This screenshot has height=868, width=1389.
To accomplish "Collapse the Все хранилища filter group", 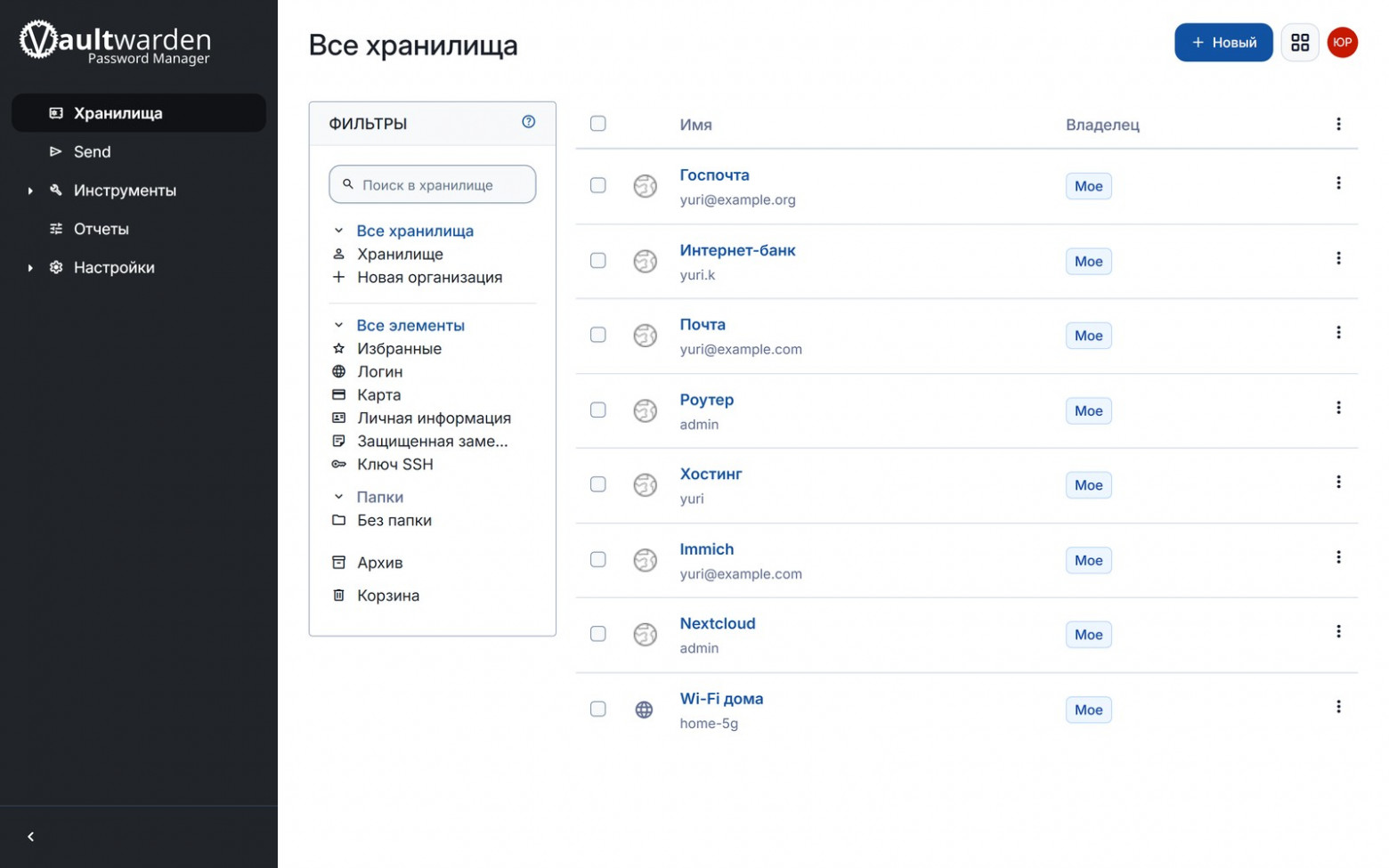I will coord(338,231).
